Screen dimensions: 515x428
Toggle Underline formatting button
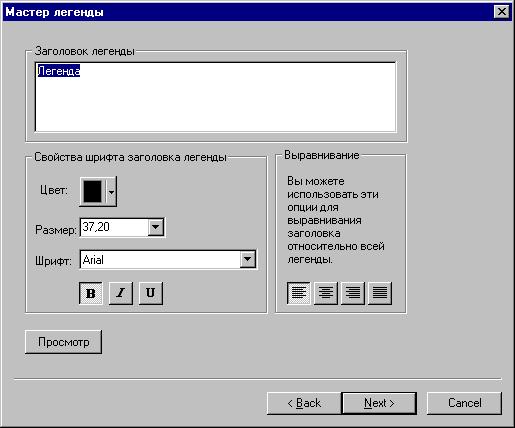[151, 293]
